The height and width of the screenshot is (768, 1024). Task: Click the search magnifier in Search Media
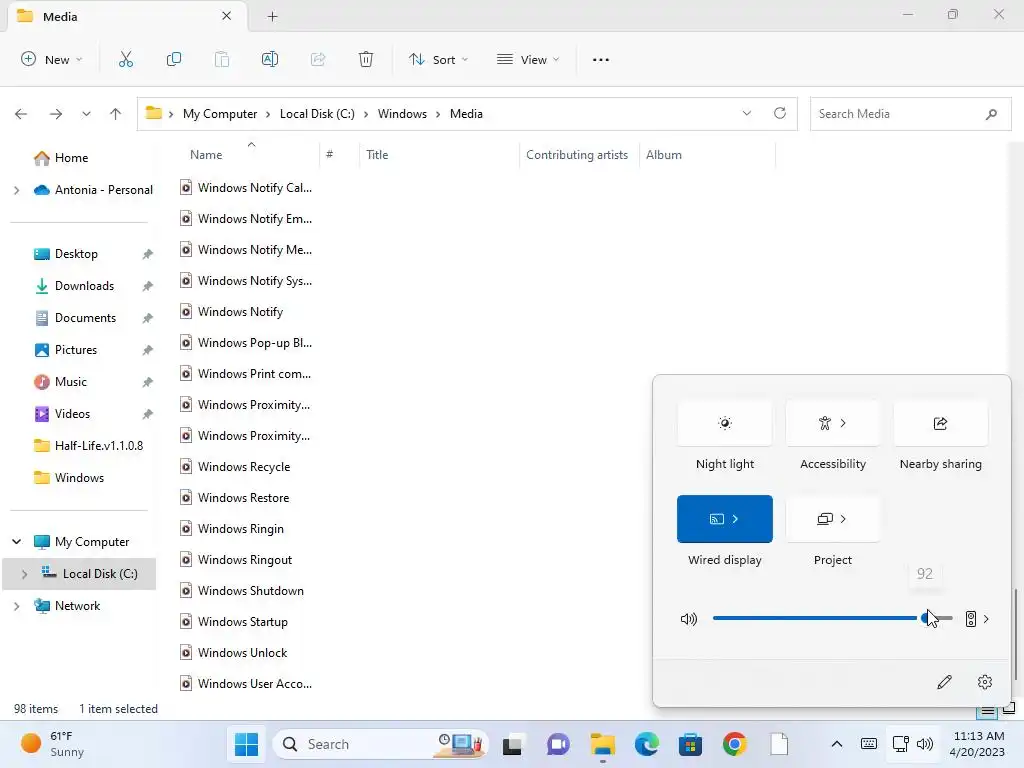tap(991, 114)
